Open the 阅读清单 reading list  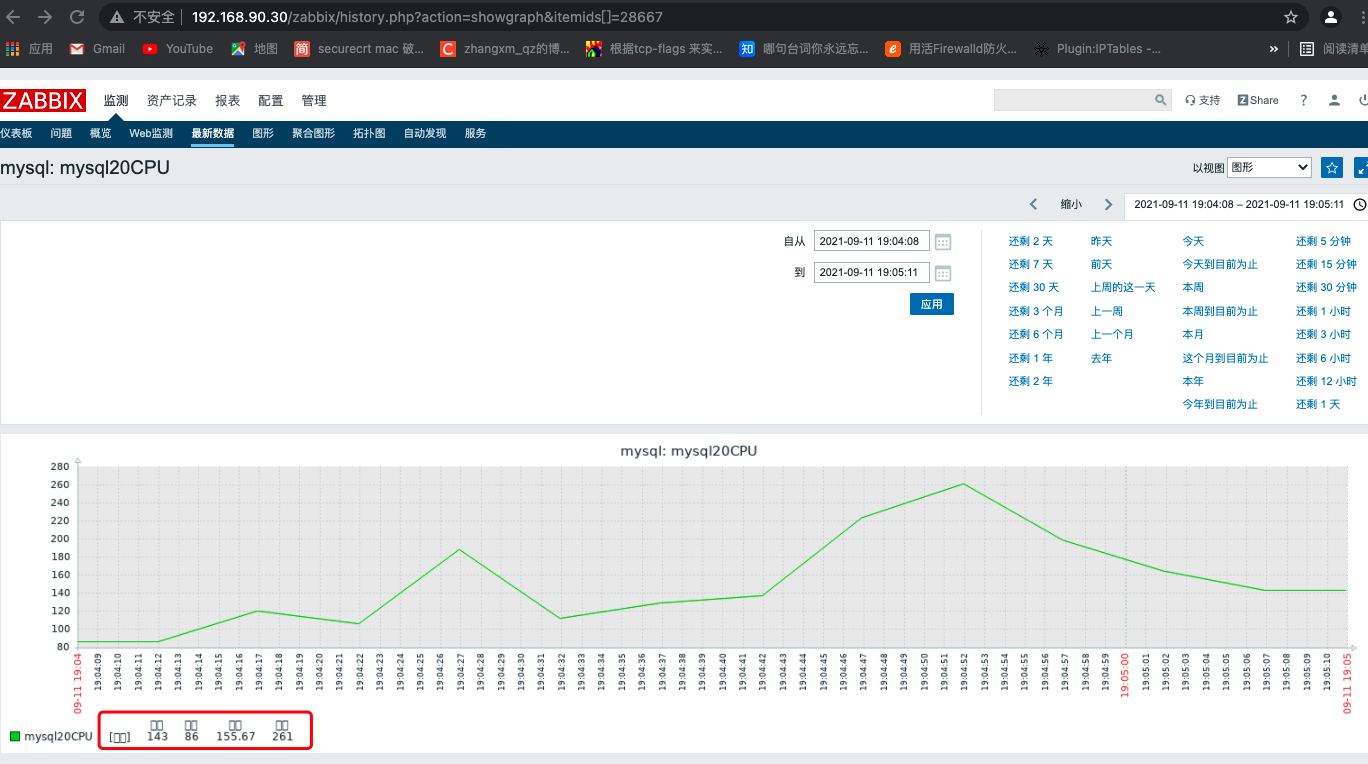coord(1334,48)
